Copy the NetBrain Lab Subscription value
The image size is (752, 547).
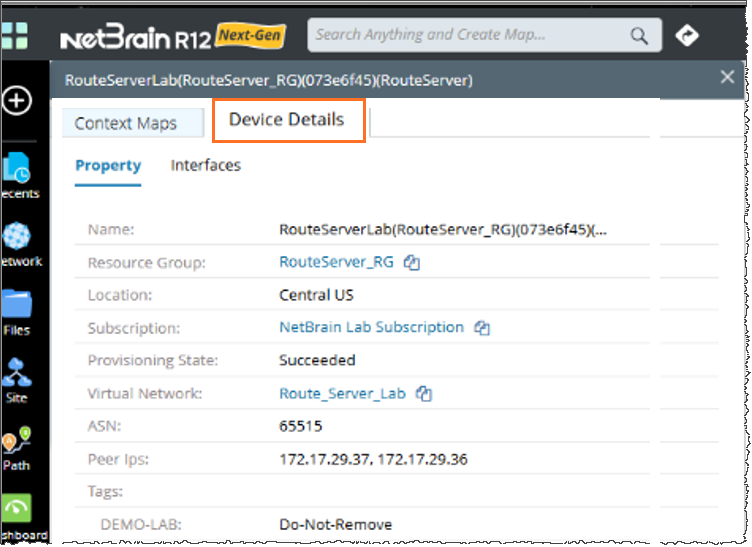click(482, 328)
